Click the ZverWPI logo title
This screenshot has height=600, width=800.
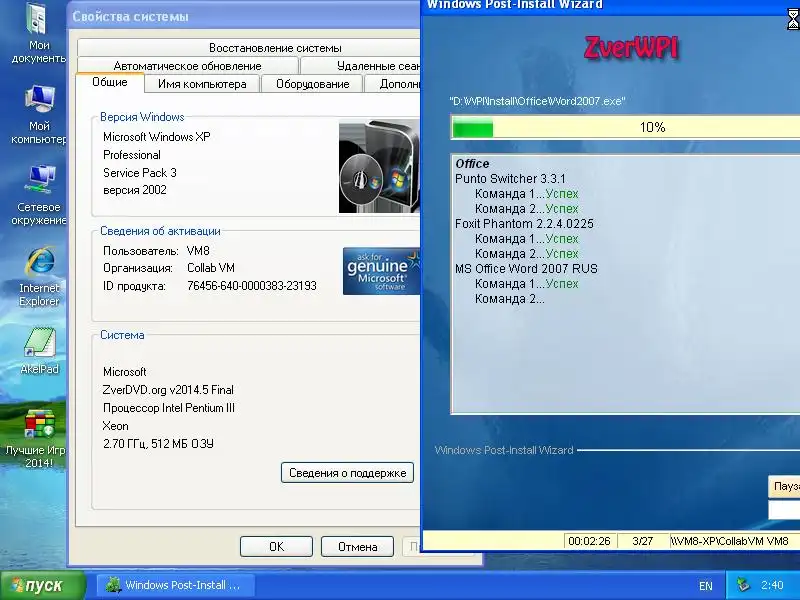coord(631,48)
